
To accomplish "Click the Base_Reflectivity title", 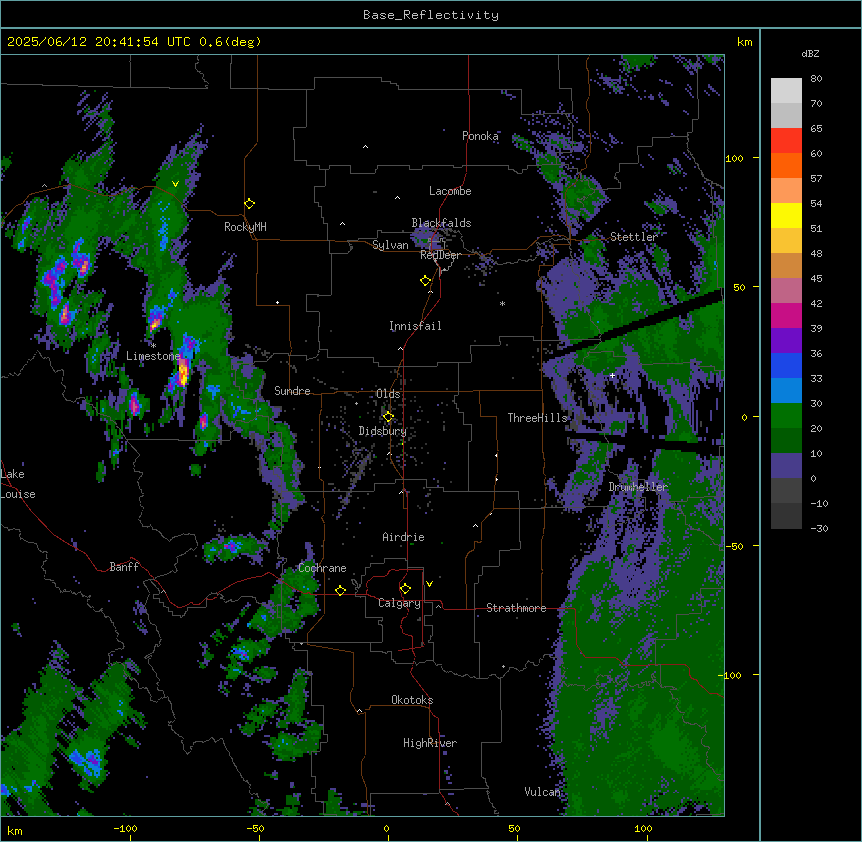I will [x=431, y=15].
